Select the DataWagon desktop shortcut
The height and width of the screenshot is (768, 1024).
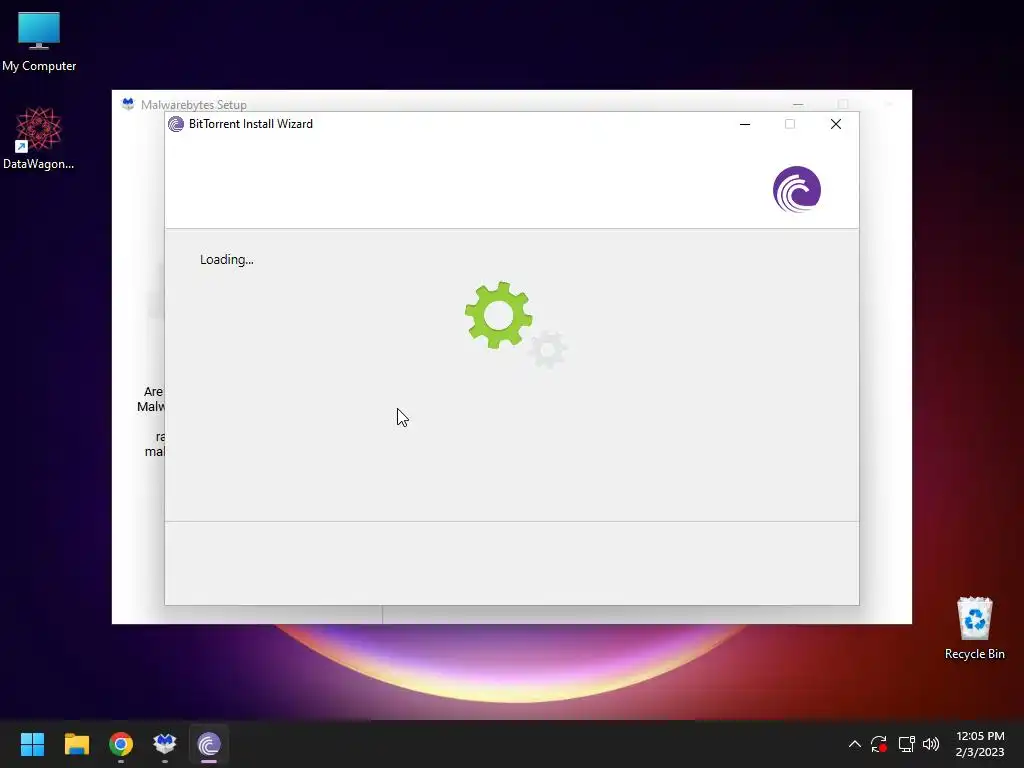tap(39, 139)
